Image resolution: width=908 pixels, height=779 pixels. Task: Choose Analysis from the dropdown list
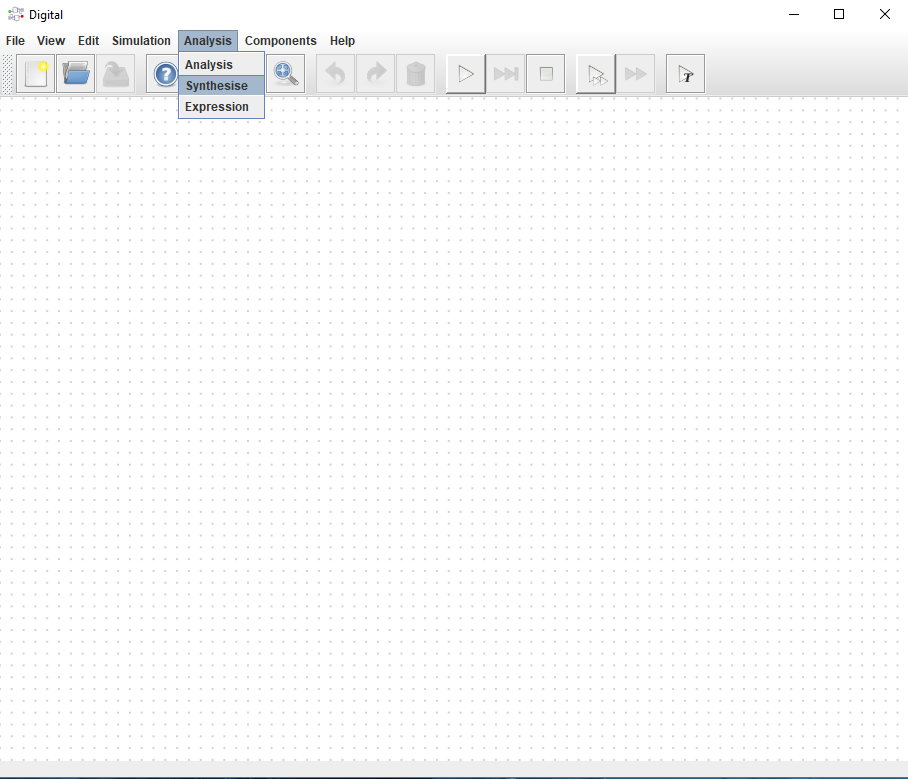pos(221,65)
